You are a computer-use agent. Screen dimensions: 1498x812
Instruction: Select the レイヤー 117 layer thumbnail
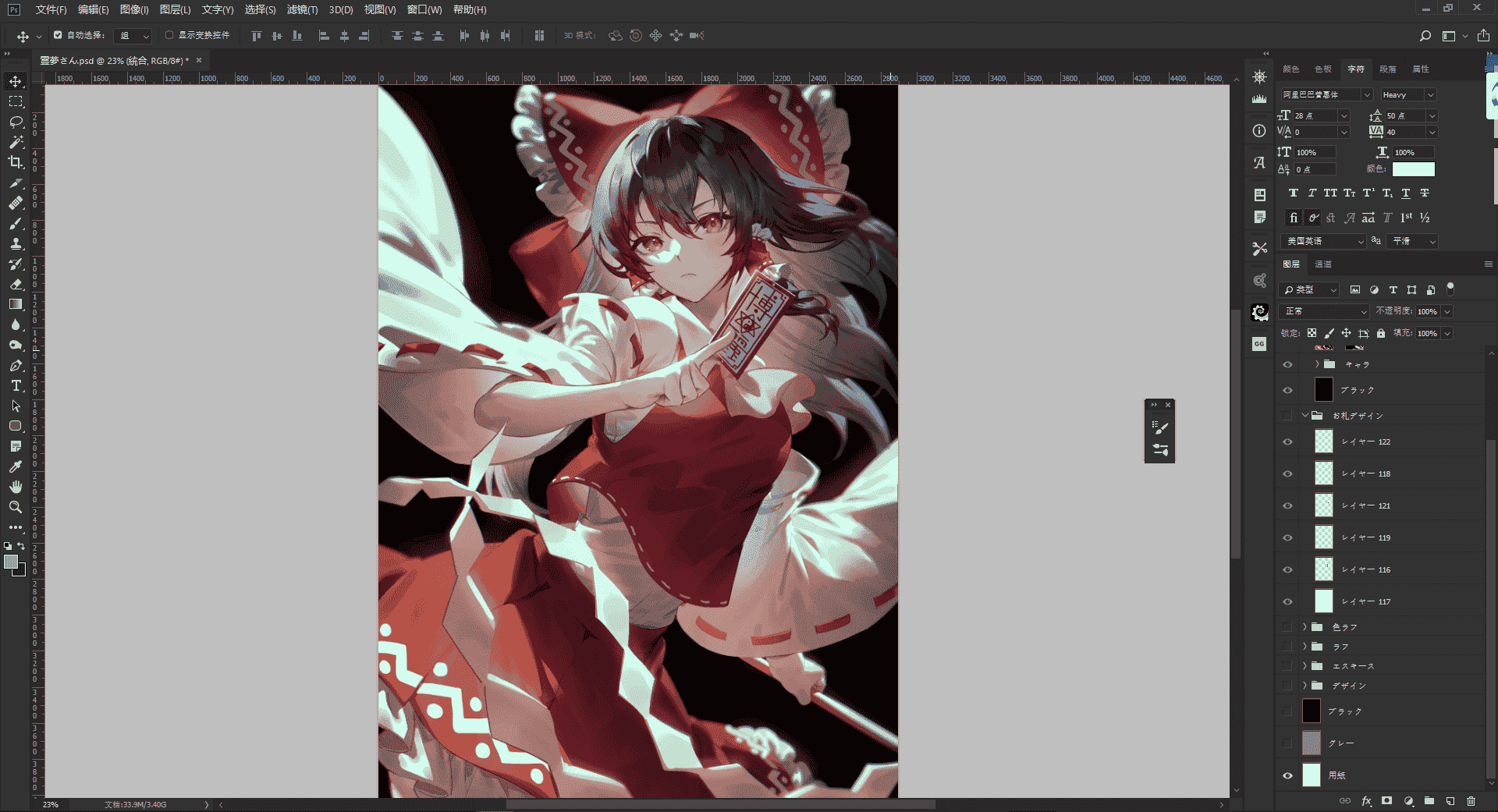[x=1324, y=601]
